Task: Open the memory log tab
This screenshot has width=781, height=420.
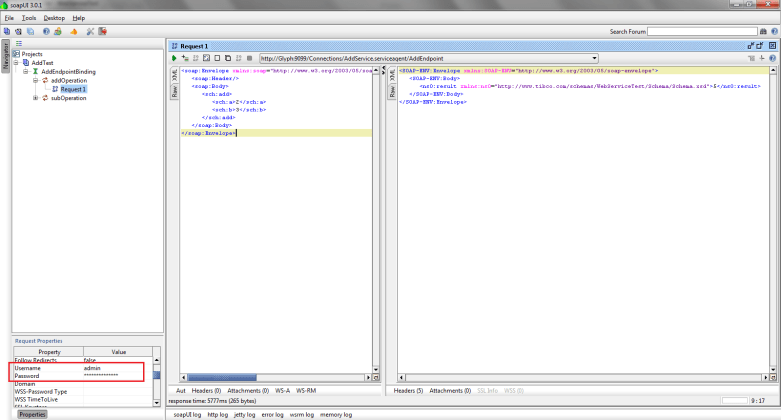Action: point(336,415)
